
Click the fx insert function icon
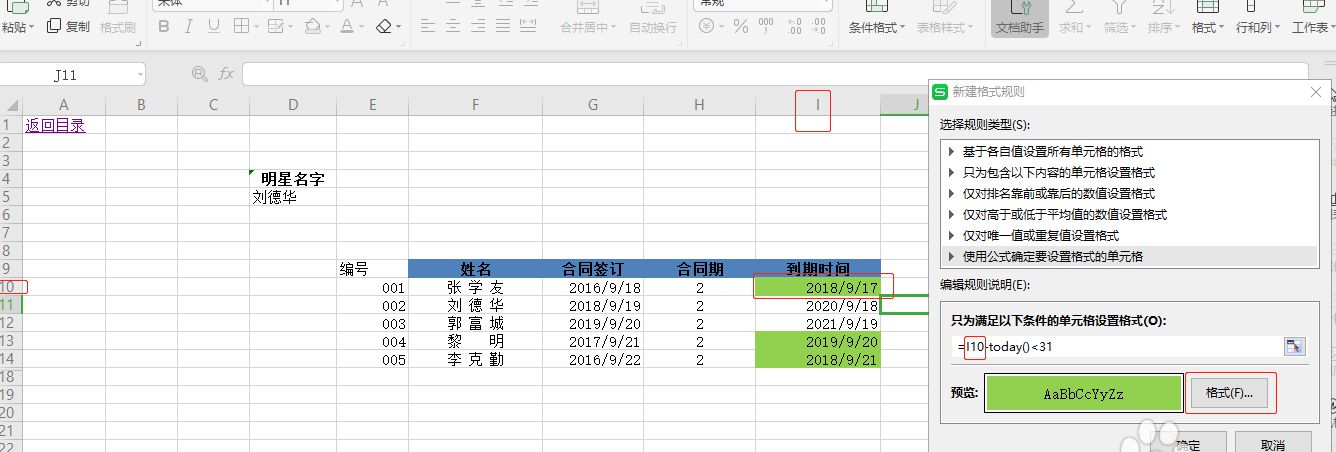227,73
